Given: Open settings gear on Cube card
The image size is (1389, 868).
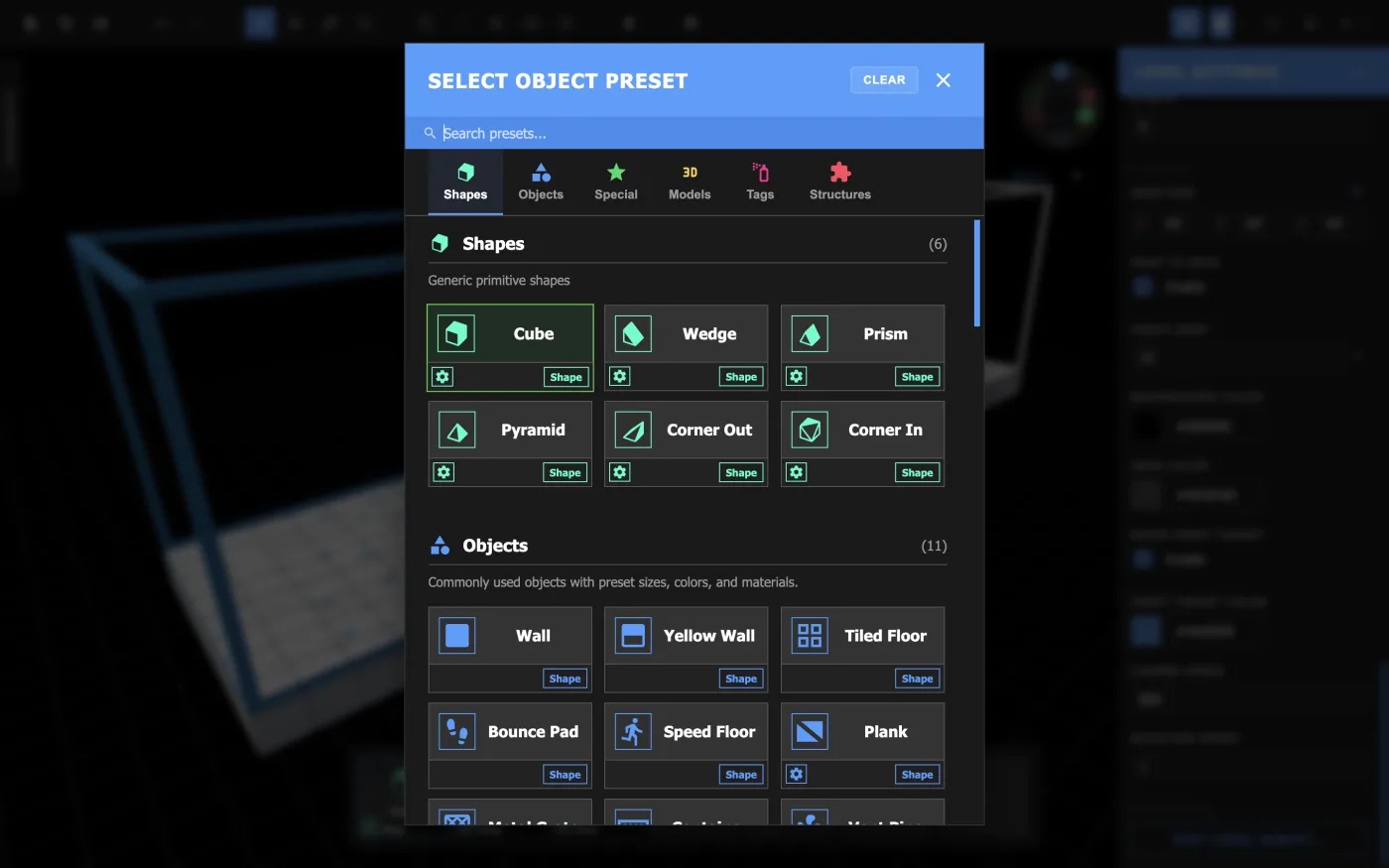Looking at the screenshot, I should coord(443,377).
